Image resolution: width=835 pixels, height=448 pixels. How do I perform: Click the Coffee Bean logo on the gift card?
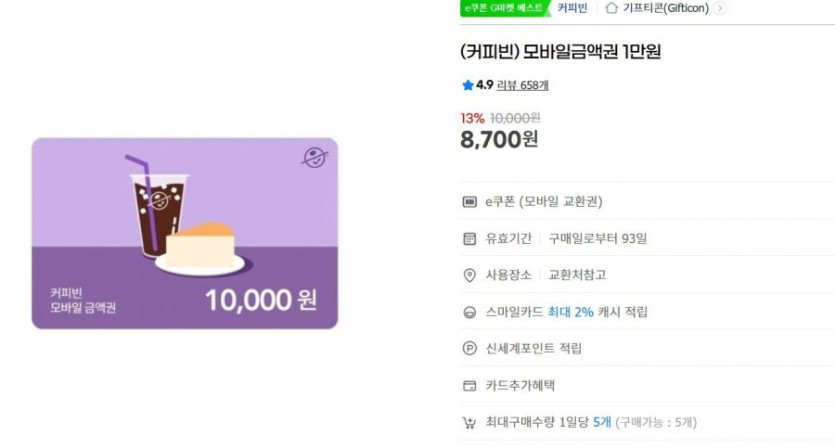pyautogui.click(x=314, y=157)
